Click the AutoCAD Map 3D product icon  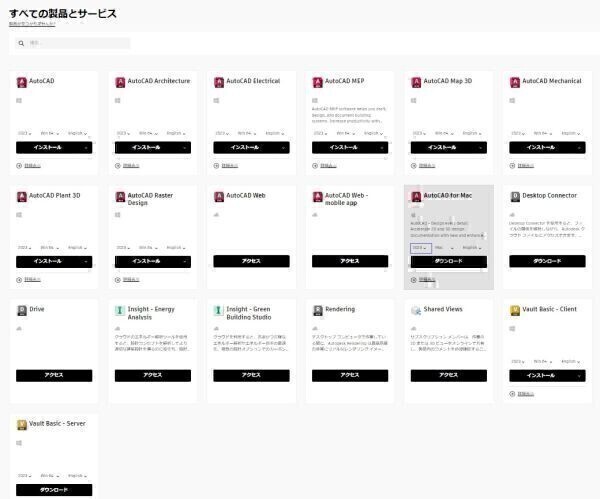[416, 82]
